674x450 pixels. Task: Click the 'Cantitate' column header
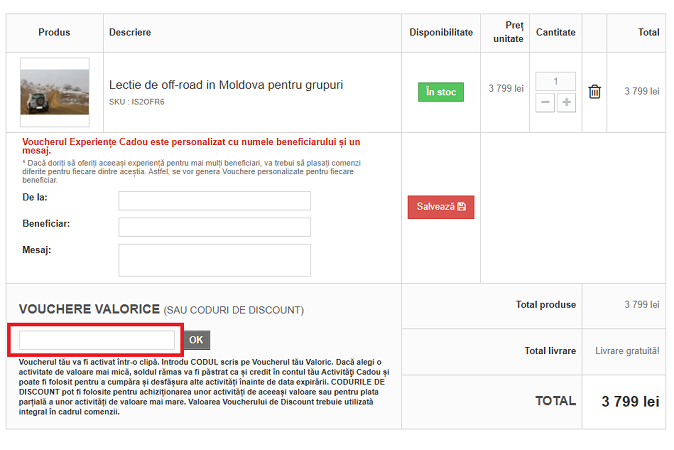(555, 33)
